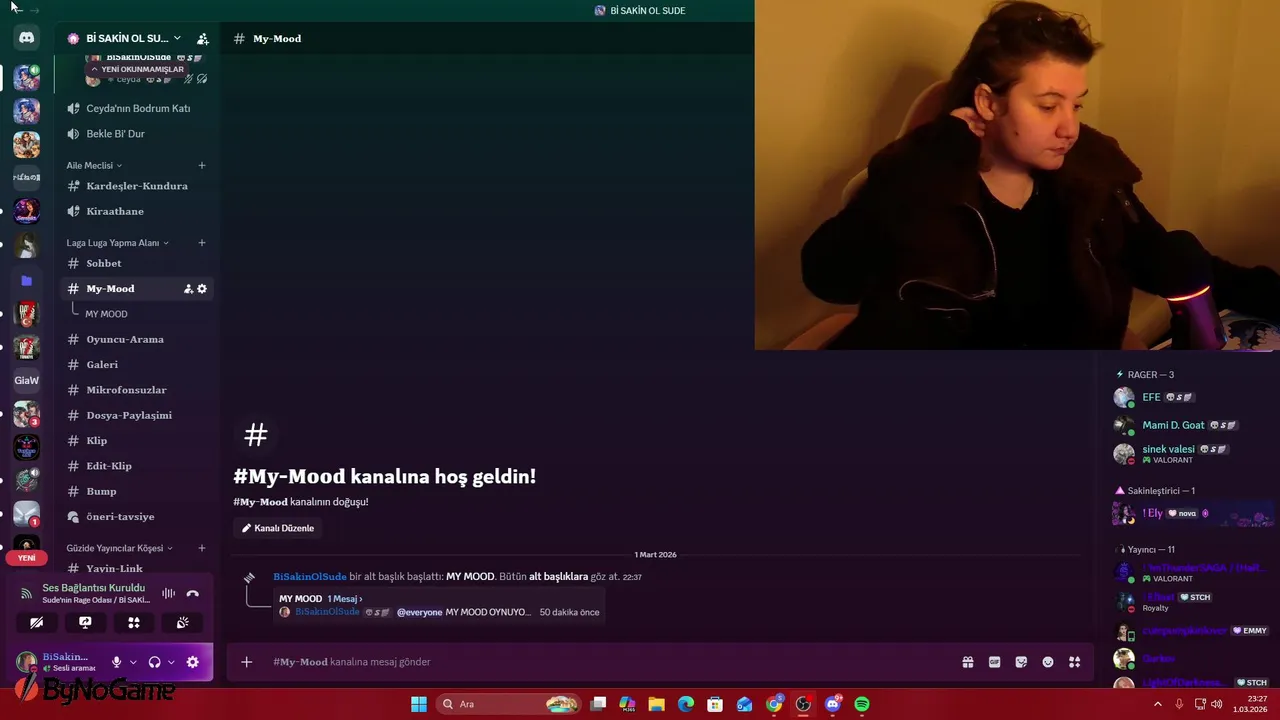
Task: Start screen sharing from the voice panel
Action: click(85, 622)
